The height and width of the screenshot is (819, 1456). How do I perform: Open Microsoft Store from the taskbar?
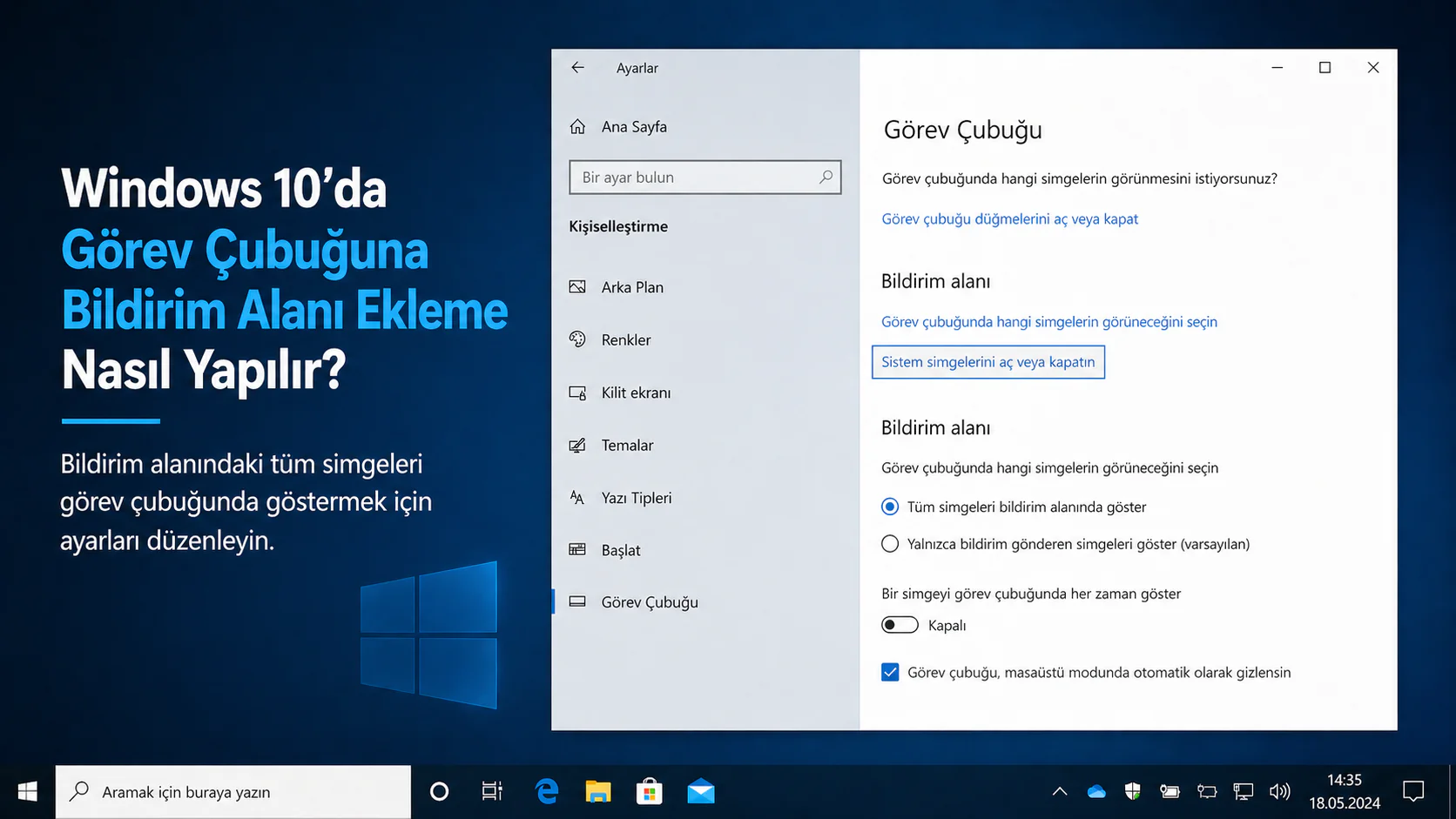coord(650,791)
